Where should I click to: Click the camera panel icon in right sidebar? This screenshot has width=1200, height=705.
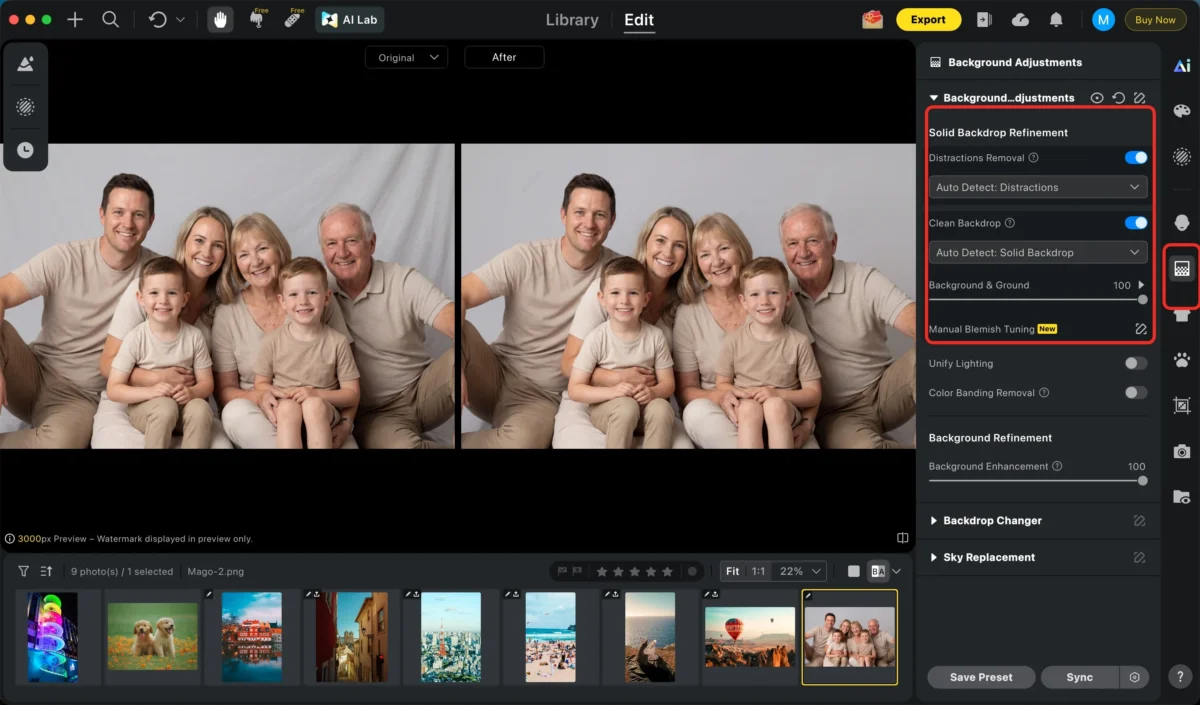point(1181,449)
